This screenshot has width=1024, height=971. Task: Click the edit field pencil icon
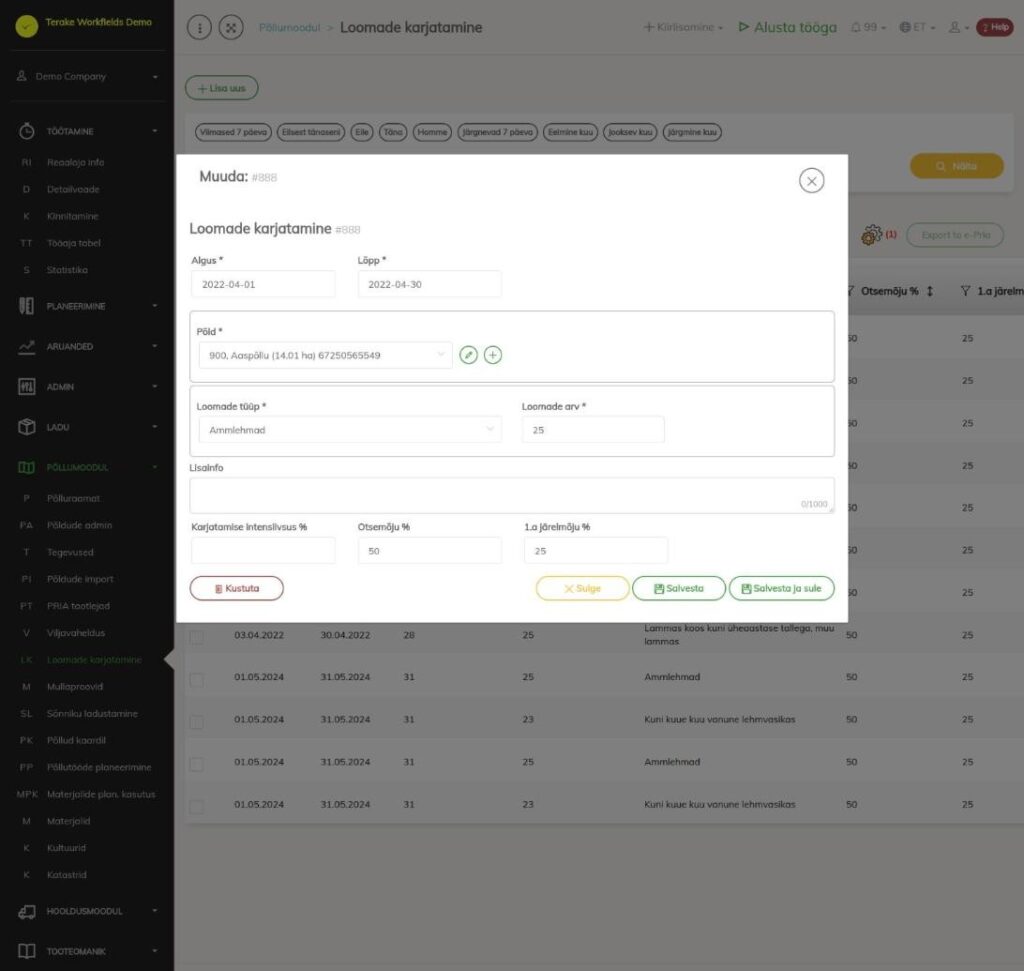click(468, 355)
